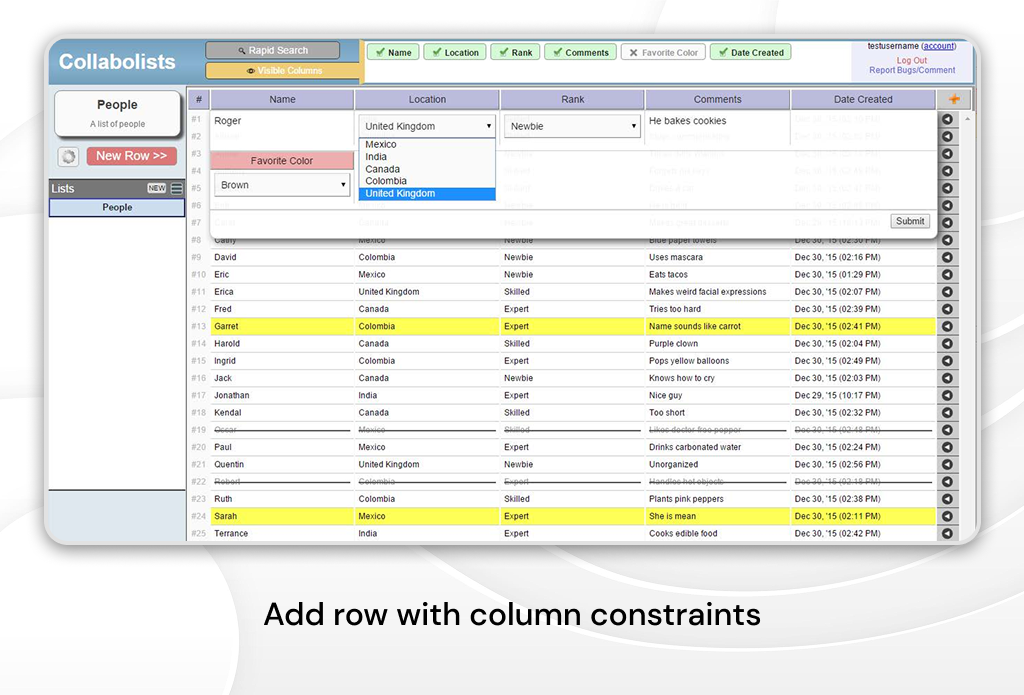1024x695 pixels.
Task: Select the People list in the sidebar
Action: click(116, 207)
